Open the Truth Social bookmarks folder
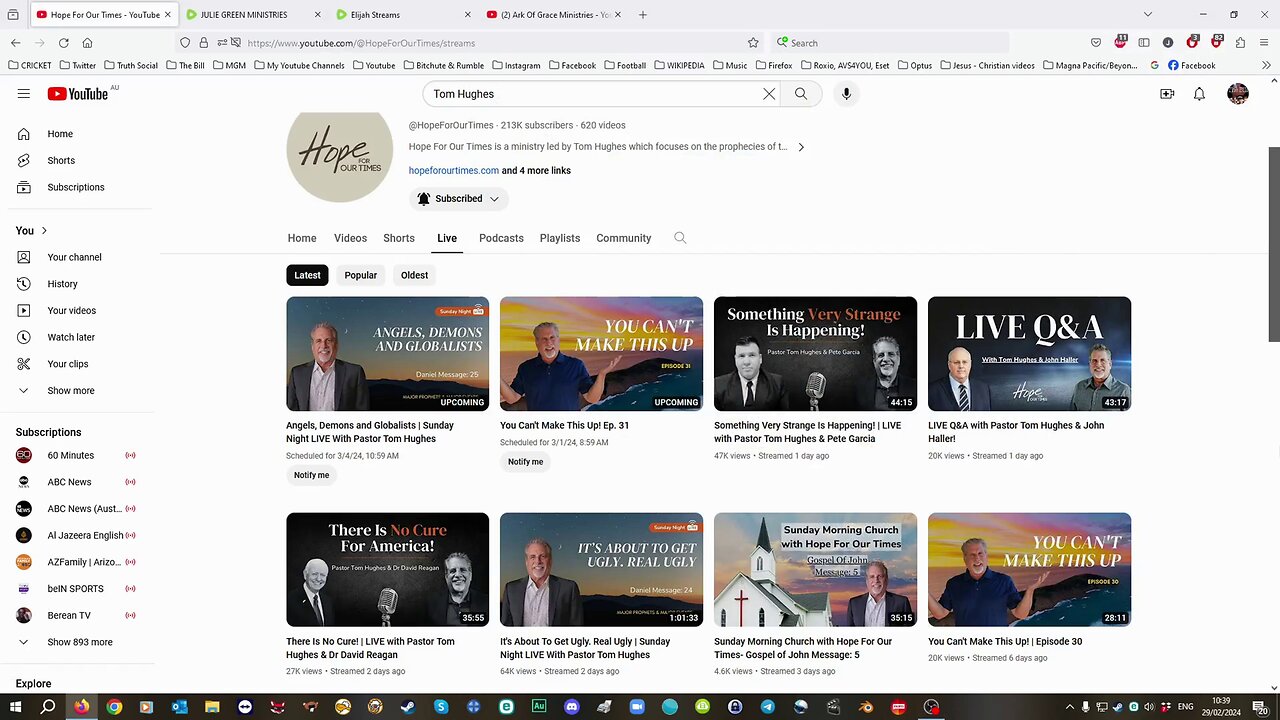The width and height of the screenshot is (1280, 720). tap(131, 65)
